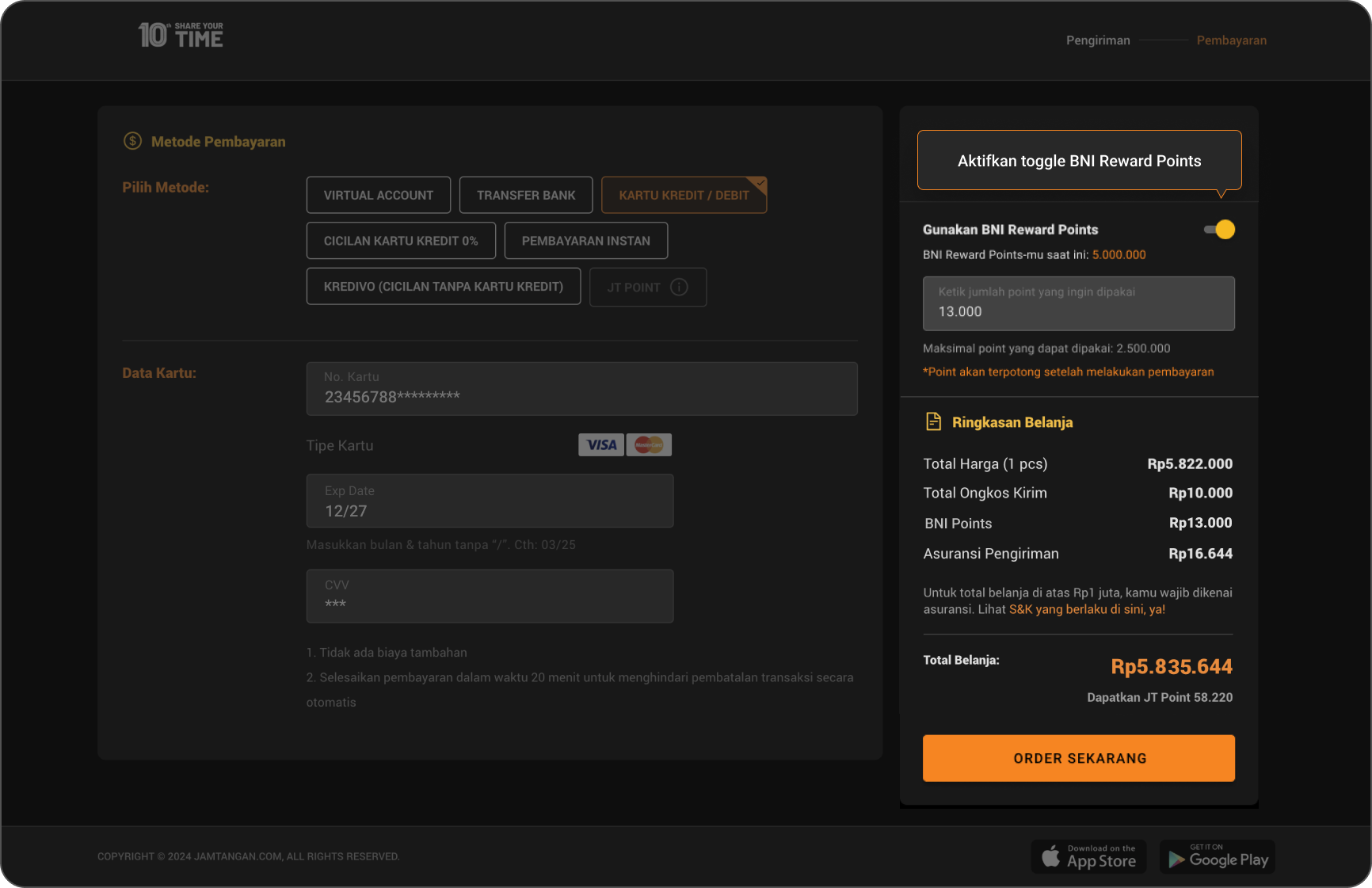Viewport: 1372px width, 888px height.
Task: Click the info icon beside JT Point
Action: coord(679,287)
